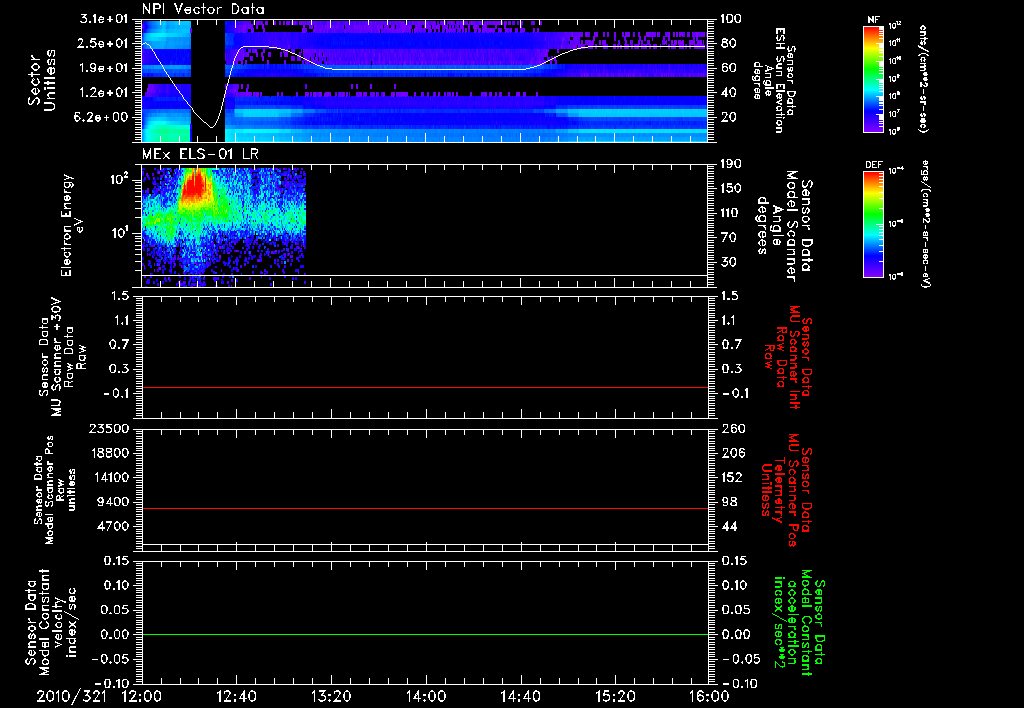The height and width of the screenshot is (708, 1024).
Task: Click the red 'MU Scanner Pos Telemetry' label
Action: [x=786, y=490]
